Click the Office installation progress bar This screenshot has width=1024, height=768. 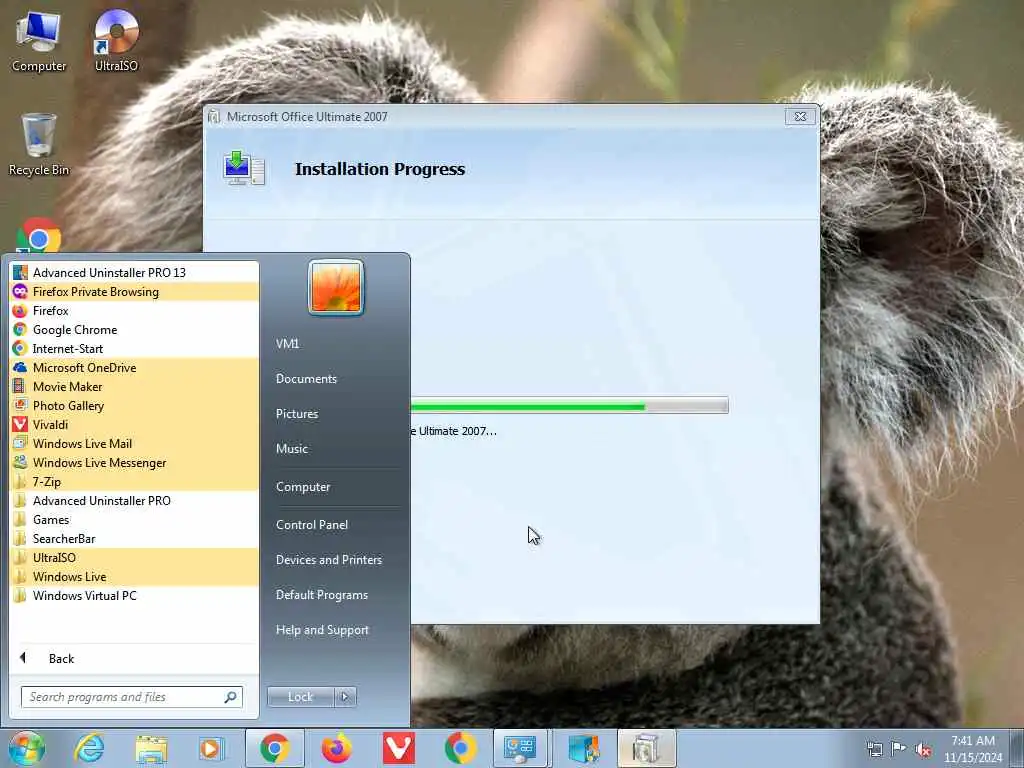pos(569,406)
